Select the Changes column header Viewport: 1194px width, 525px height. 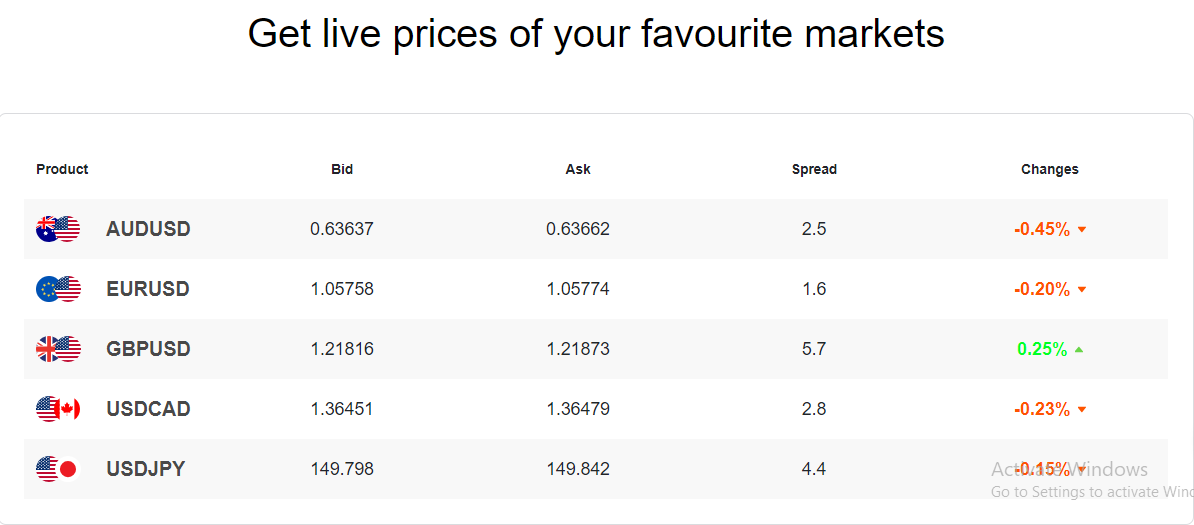pos(1050,169)
